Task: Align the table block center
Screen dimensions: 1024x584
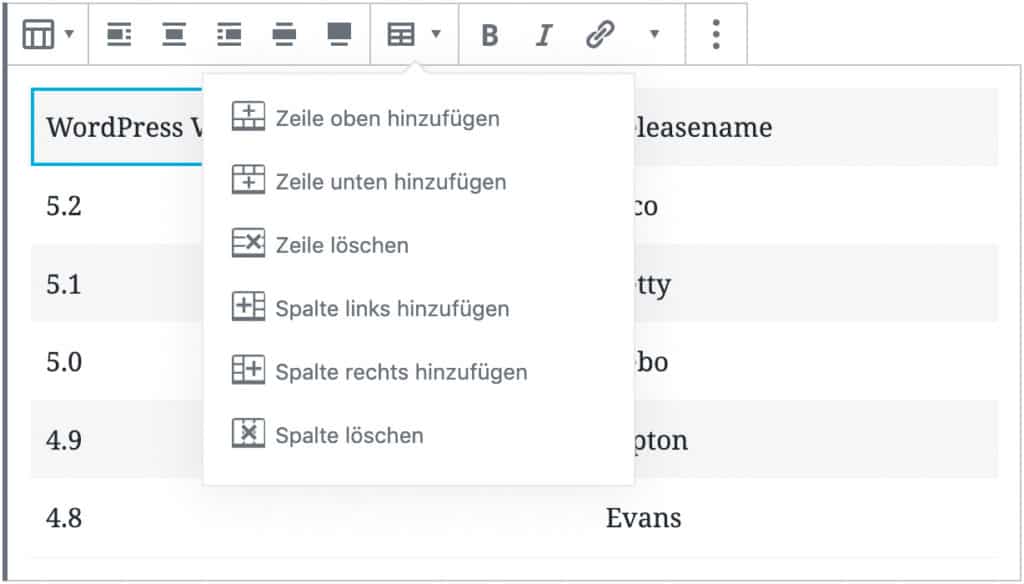Action: (174, 34)
